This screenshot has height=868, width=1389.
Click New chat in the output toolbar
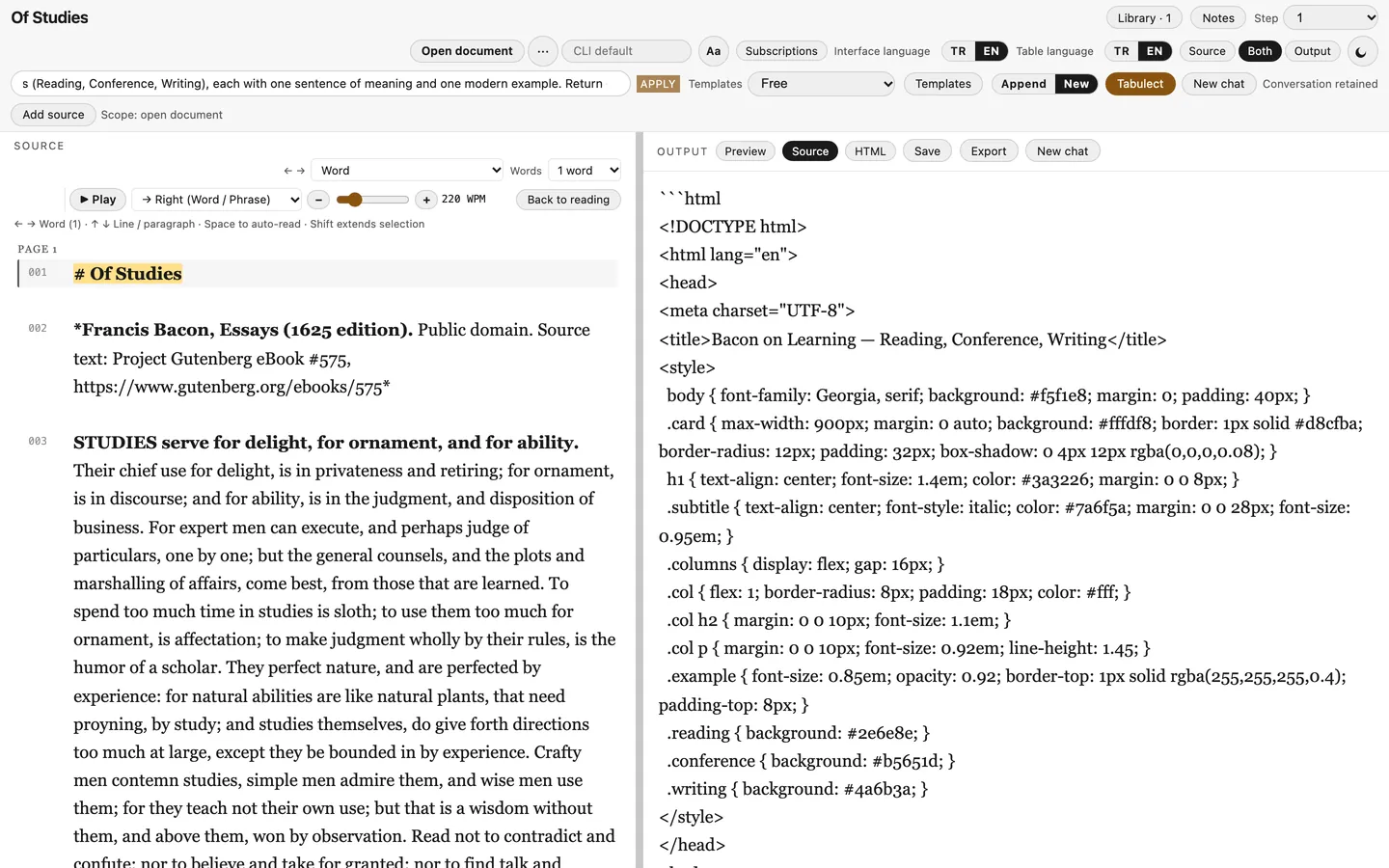click(x=1062, y=151)
